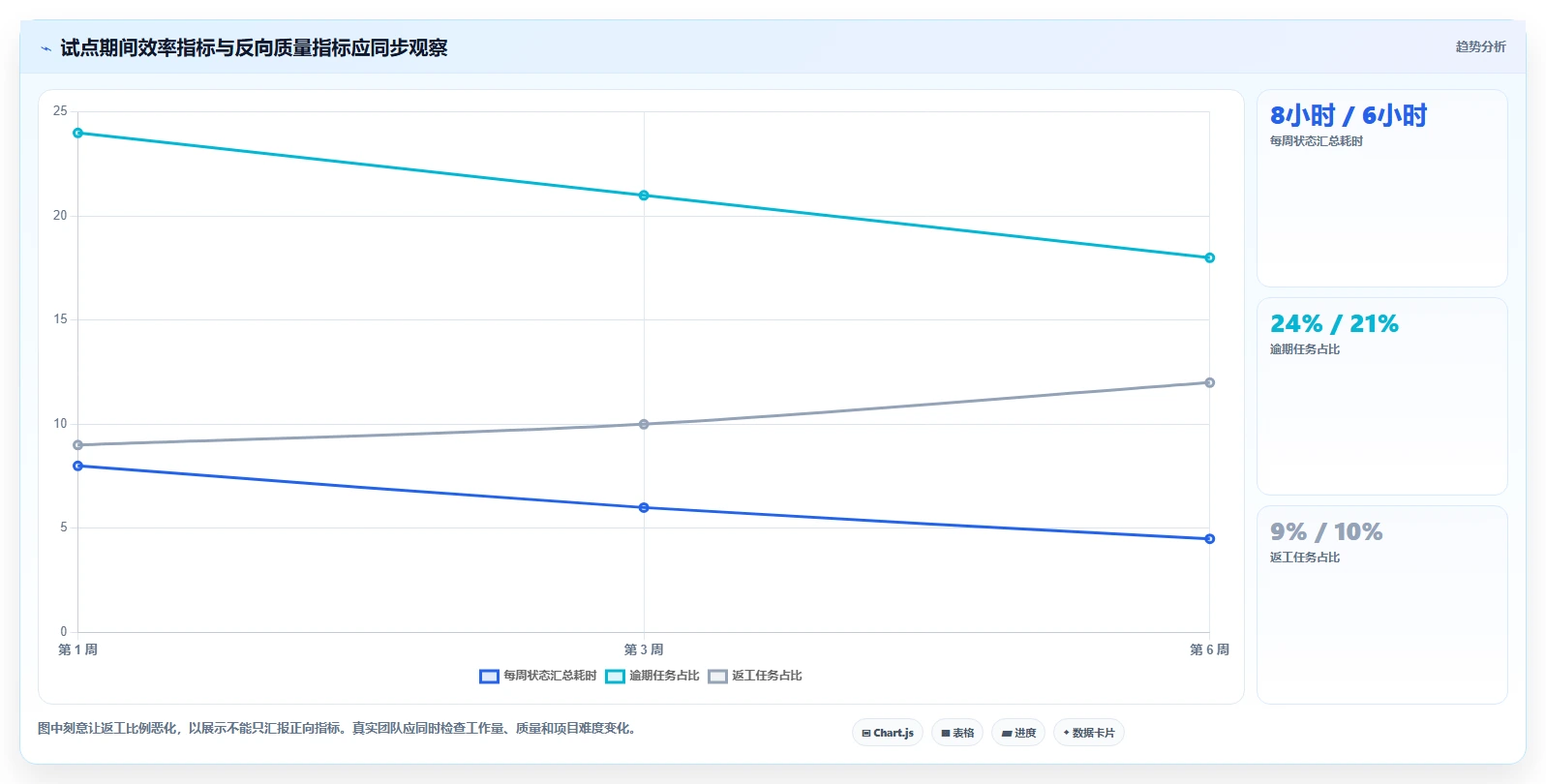
Task: Click the cyan 逾期任务占比 legend swatch
Action: (615, 677)
